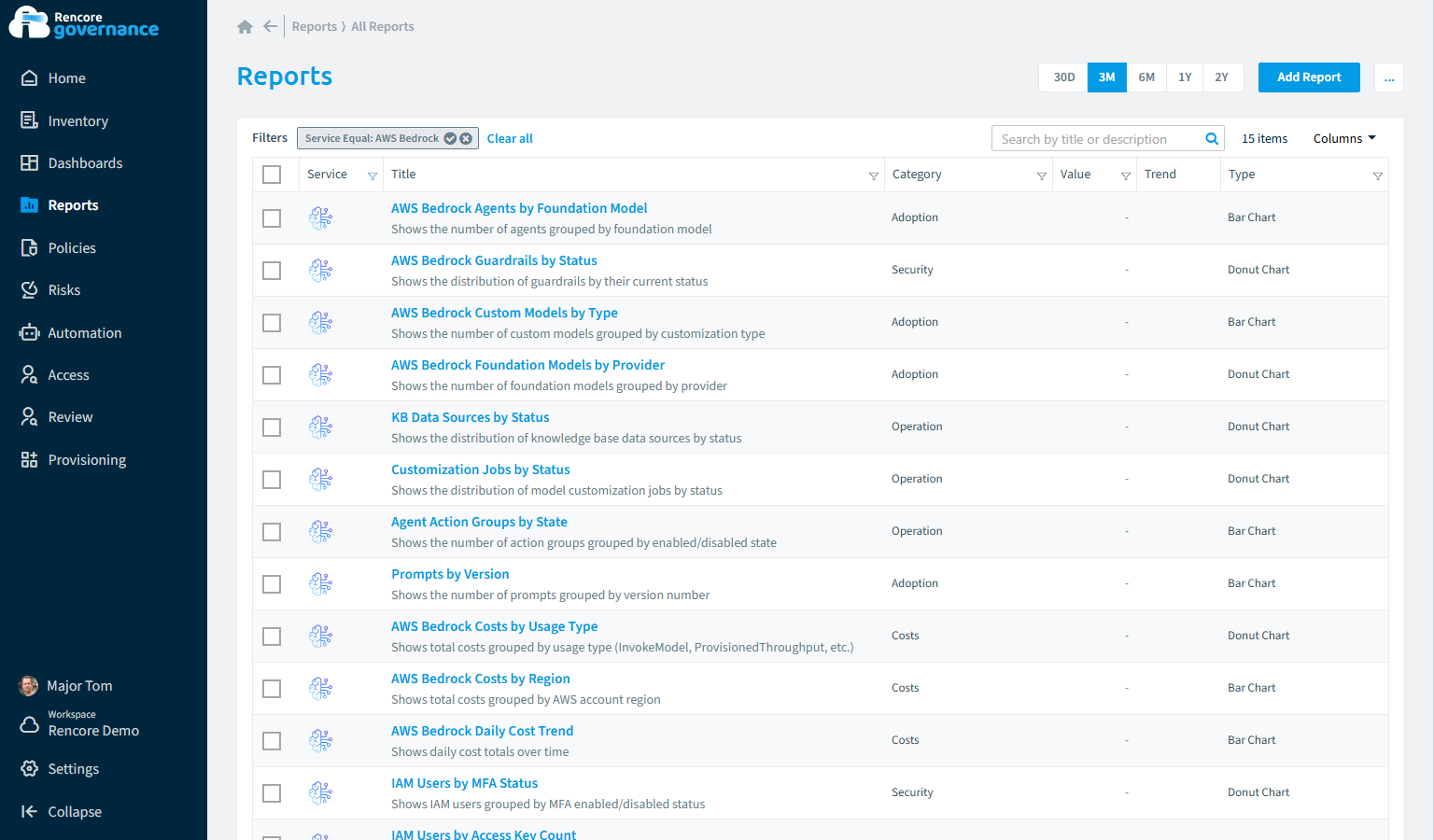Open the more options ellipsis menu

pyautogui.click(x=1389, y=77)
